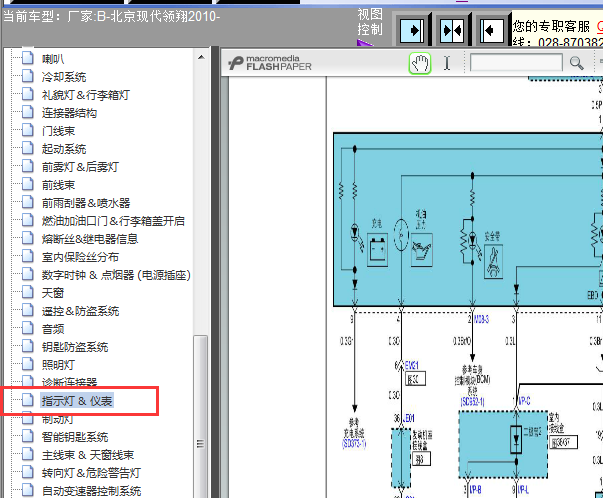
Task: Select 熔断丝&继电器信息 entry
Action: pyautogui.click(x=90, y=239)
